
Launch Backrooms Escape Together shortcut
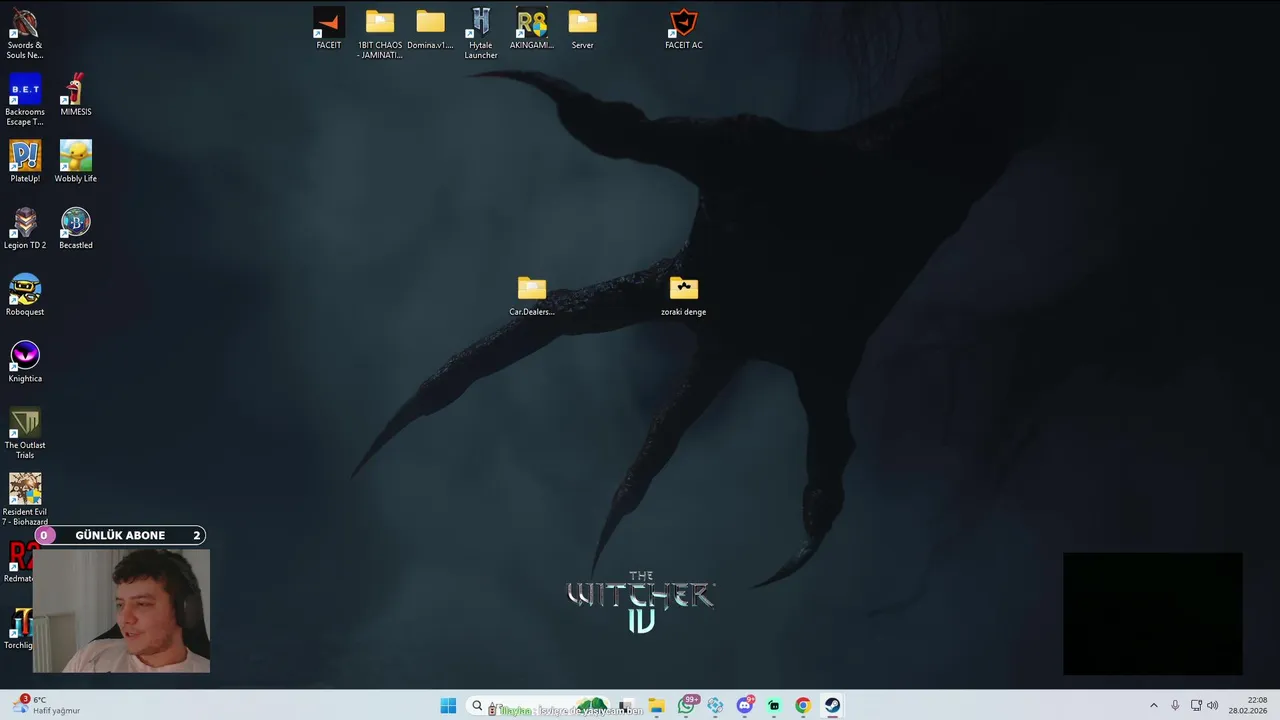click(24, 100)
